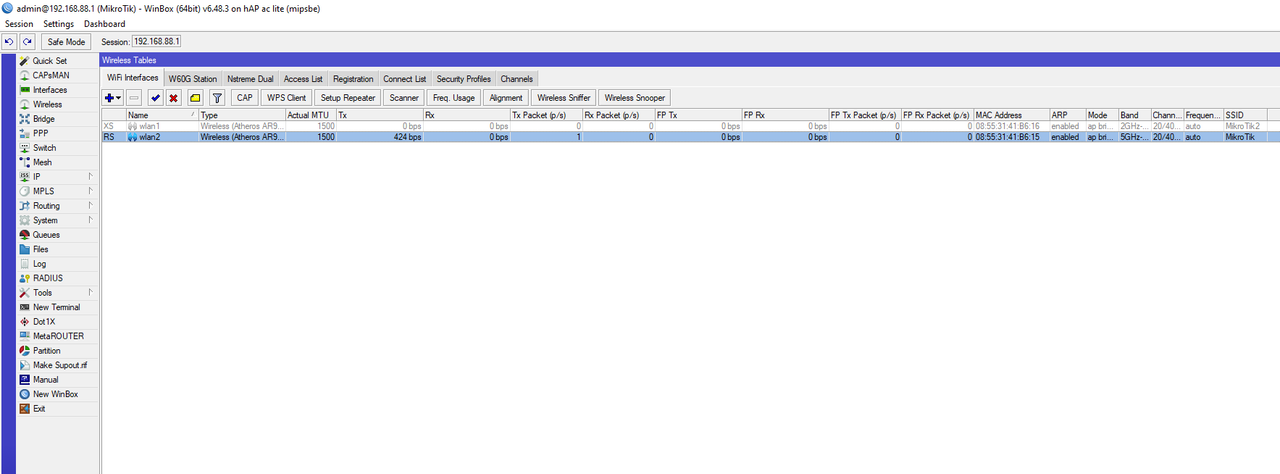Click Exit in the sidebar

click(x=39, y=409)
